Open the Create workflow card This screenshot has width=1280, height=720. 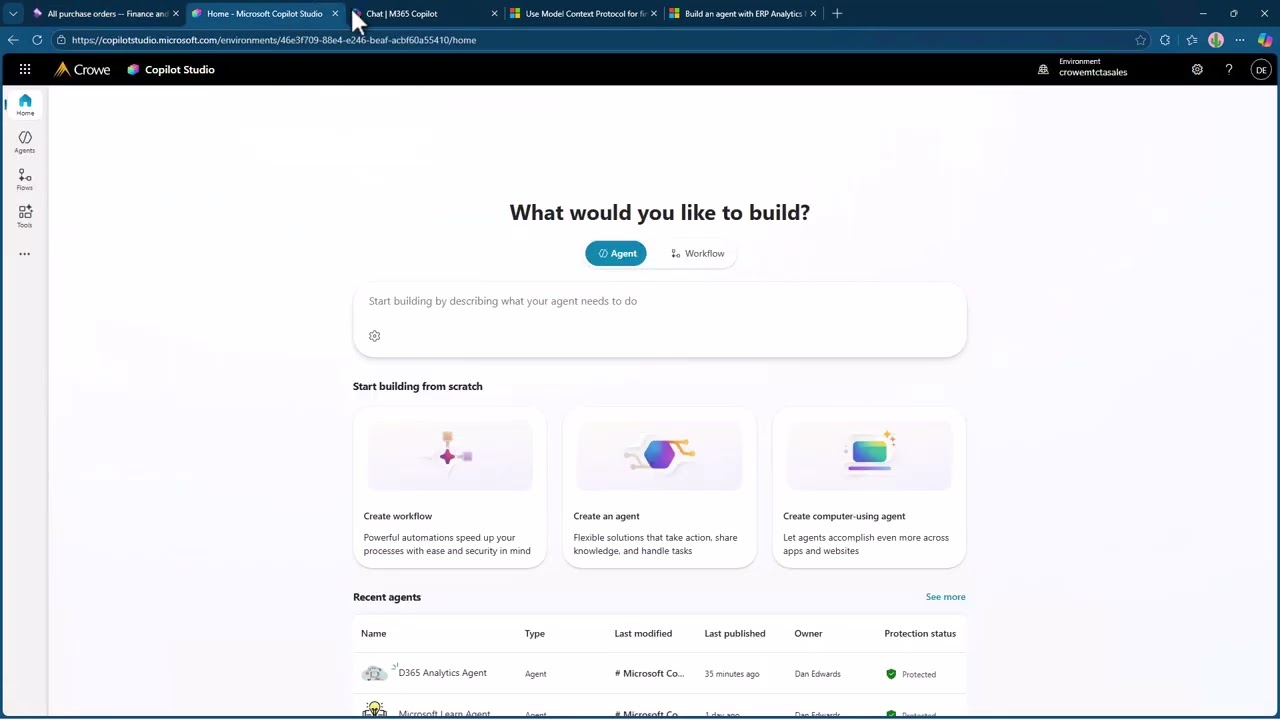[450, 487]
